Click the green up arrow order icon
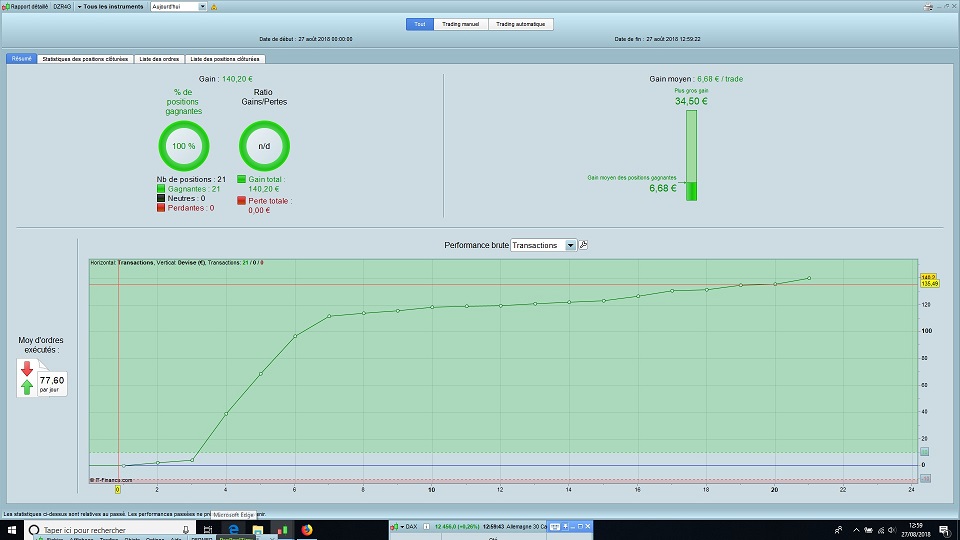 coord(27,386)
